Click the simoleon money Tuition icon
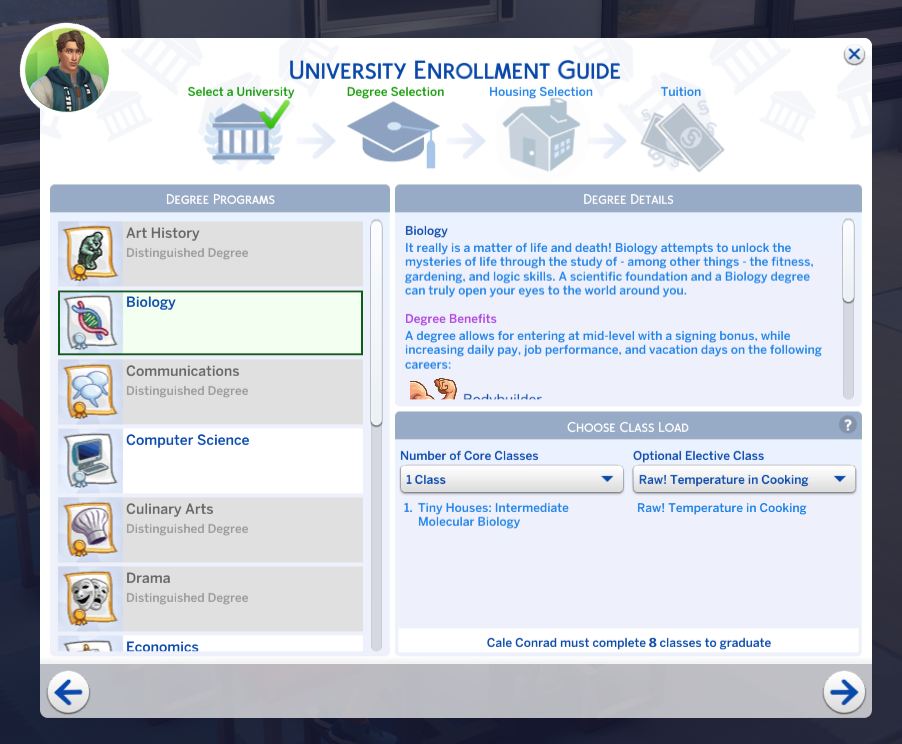The height and width of the screenshot is (744, 902). point(682,136)
